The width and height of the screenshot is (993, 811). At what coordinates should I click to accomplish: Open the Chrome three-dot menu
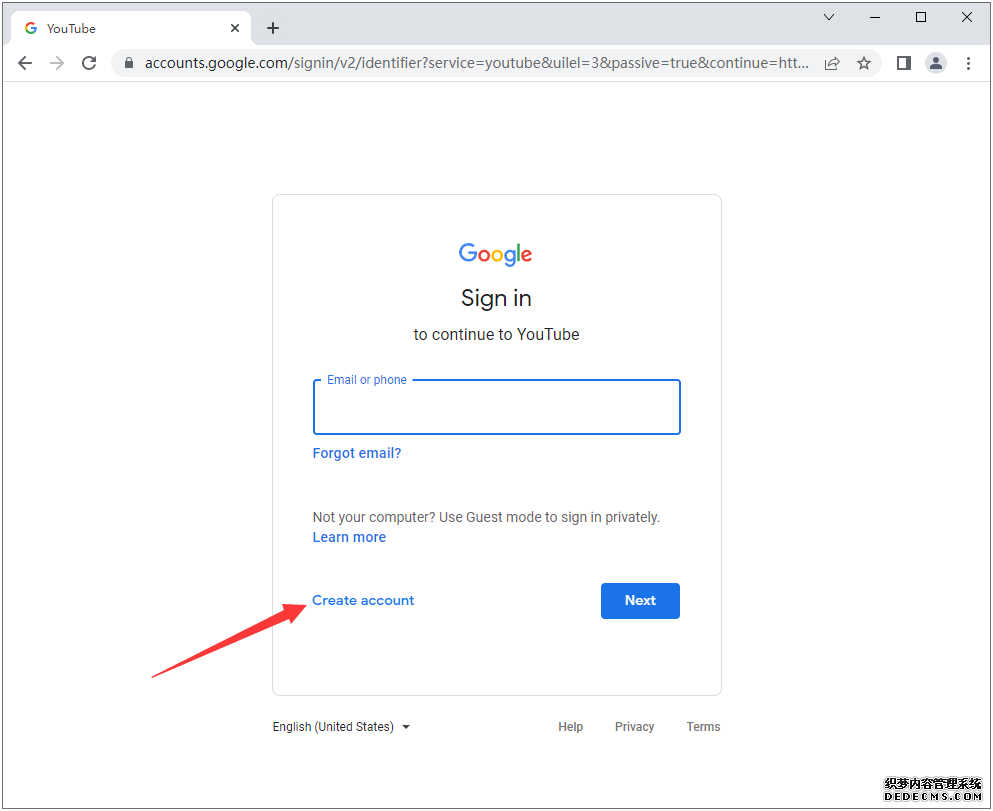click(968, 63)
